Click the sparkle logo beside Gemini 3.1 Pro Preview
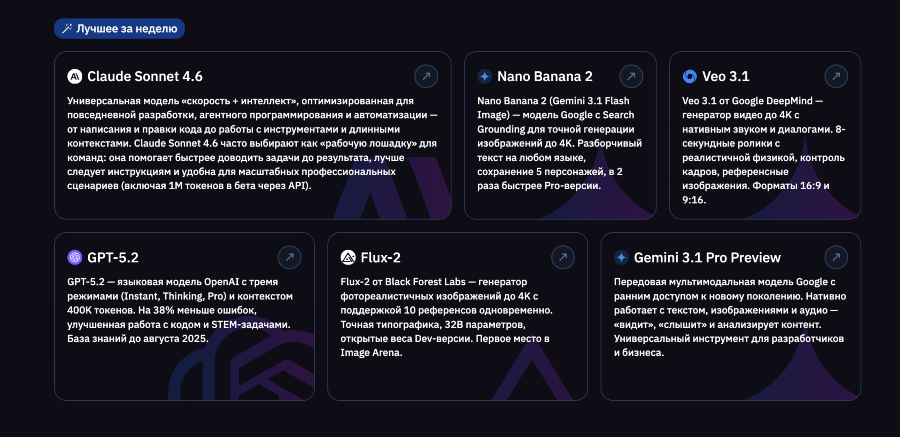Viewport: 900px width, 437px height. click(621, 257)
